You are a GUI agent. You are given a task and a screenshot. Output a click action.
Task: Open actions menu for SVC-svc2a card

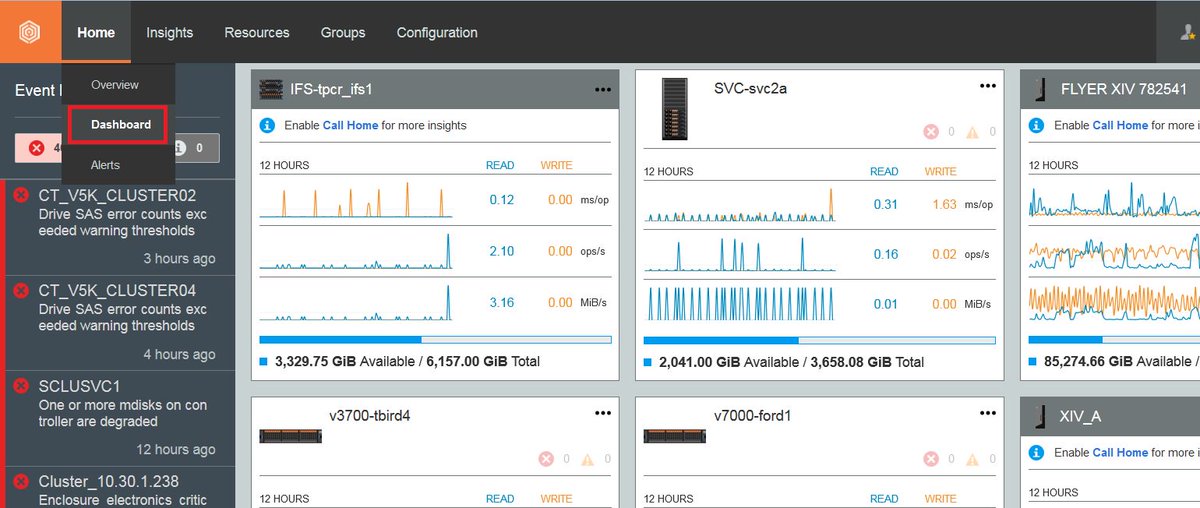[988, 86]
